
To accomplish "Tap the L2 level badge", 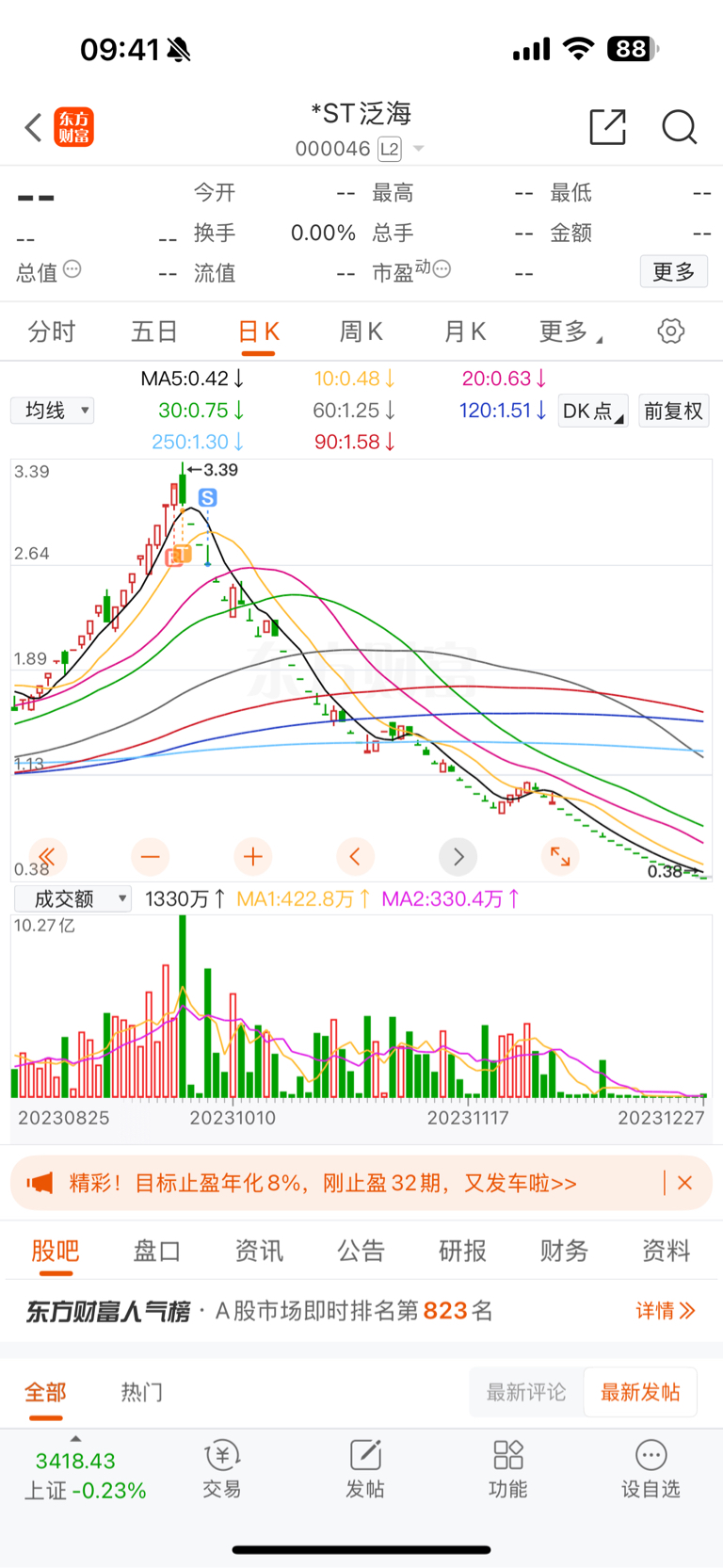I will click(389, 149).
